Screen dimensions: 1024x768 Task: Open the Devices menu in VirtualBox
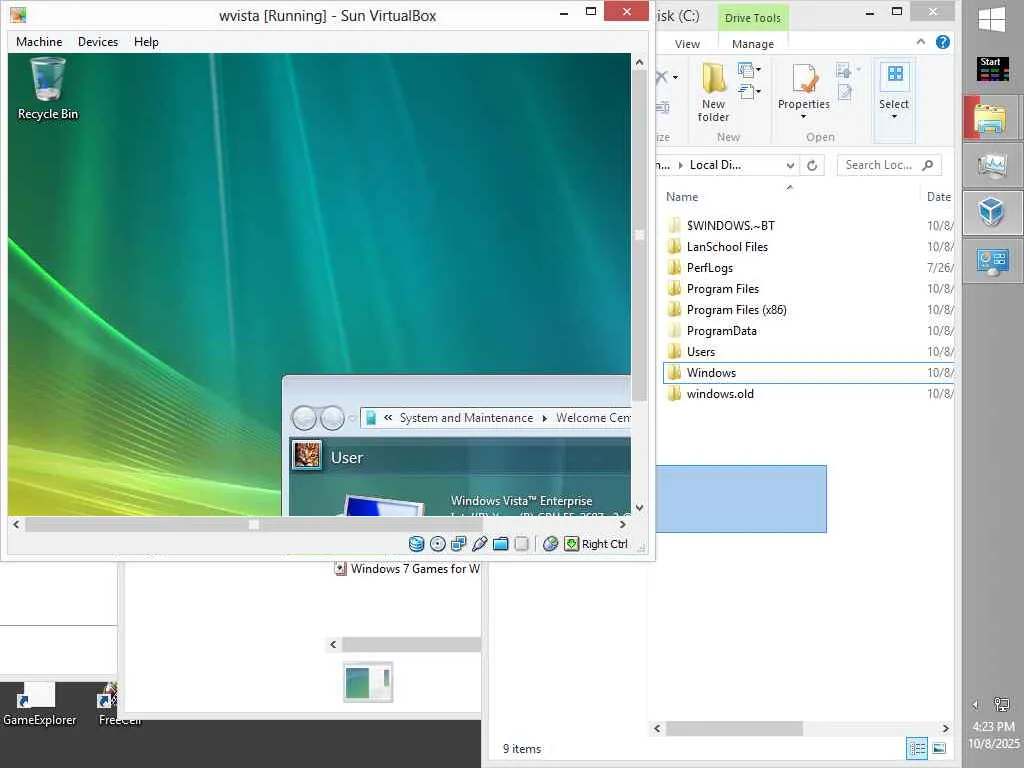coord(98,42)
